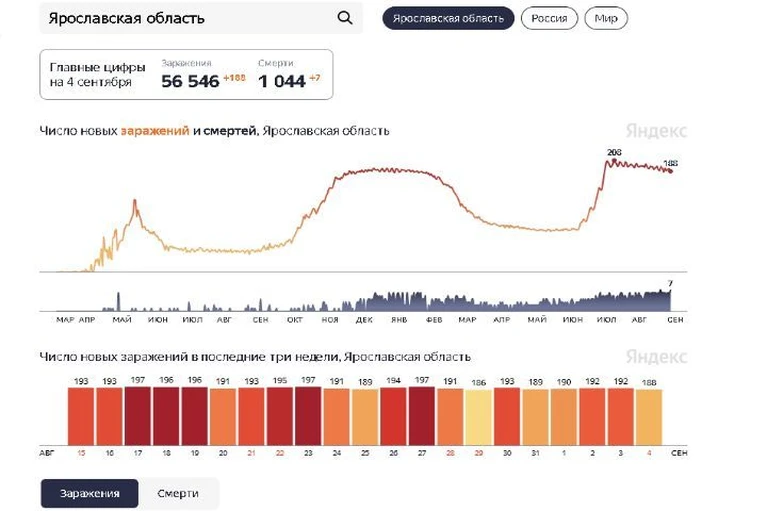Select the September 4 bar showing 188
The height and width of the screenshot is (511, 767).
(x=649, y=417)
